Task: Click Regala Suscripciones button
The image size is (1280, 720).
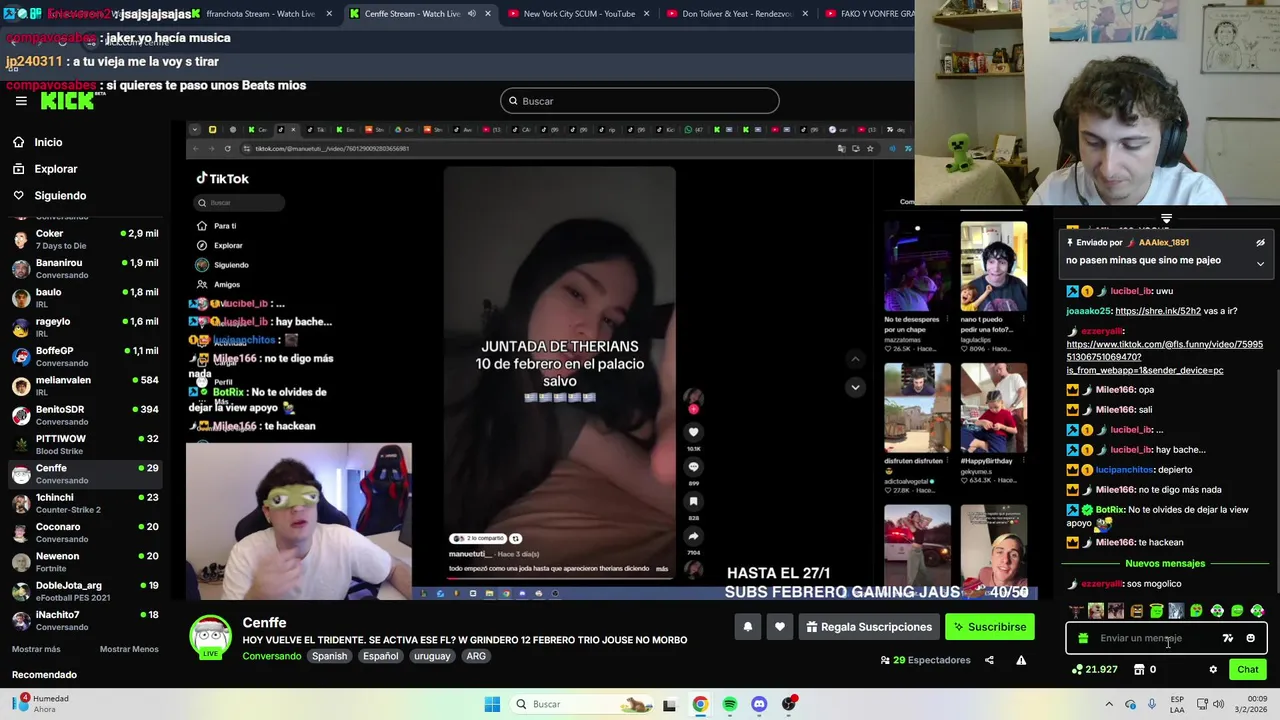Action: [x=869, y=627]
